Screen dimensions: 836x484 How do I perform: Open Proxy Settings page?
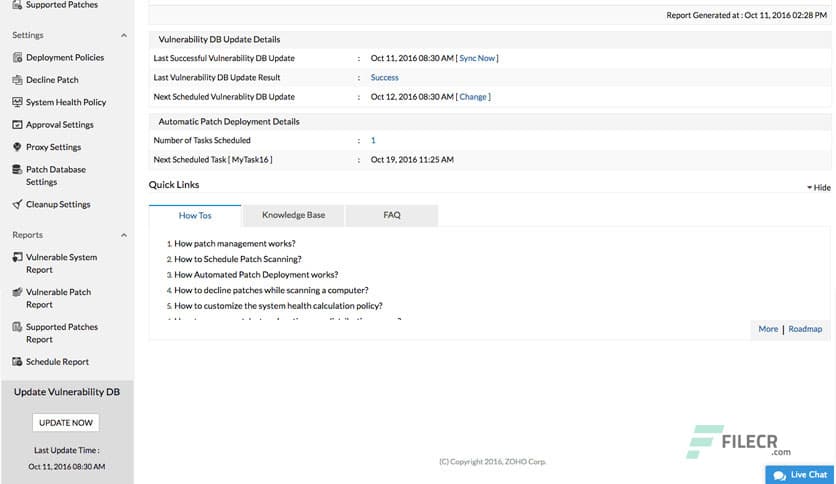(53, 147)
